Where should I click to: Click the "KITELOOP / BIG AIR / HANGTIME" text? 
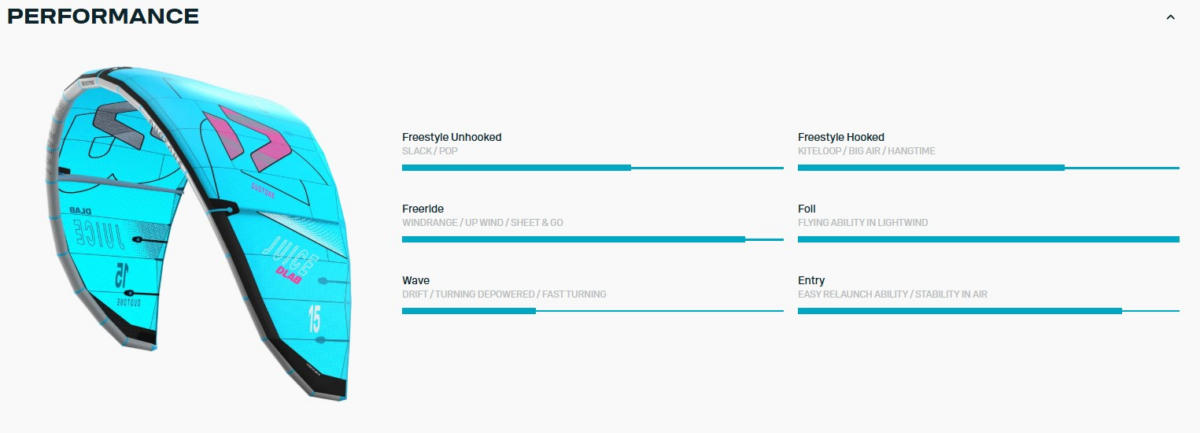point(866,151)
